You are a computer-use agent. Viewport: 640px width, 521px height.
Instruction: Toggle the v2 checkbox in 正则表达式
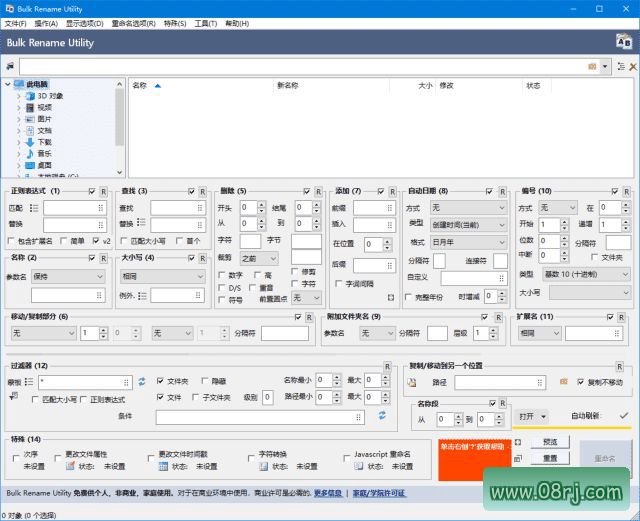tap(96, 241)
